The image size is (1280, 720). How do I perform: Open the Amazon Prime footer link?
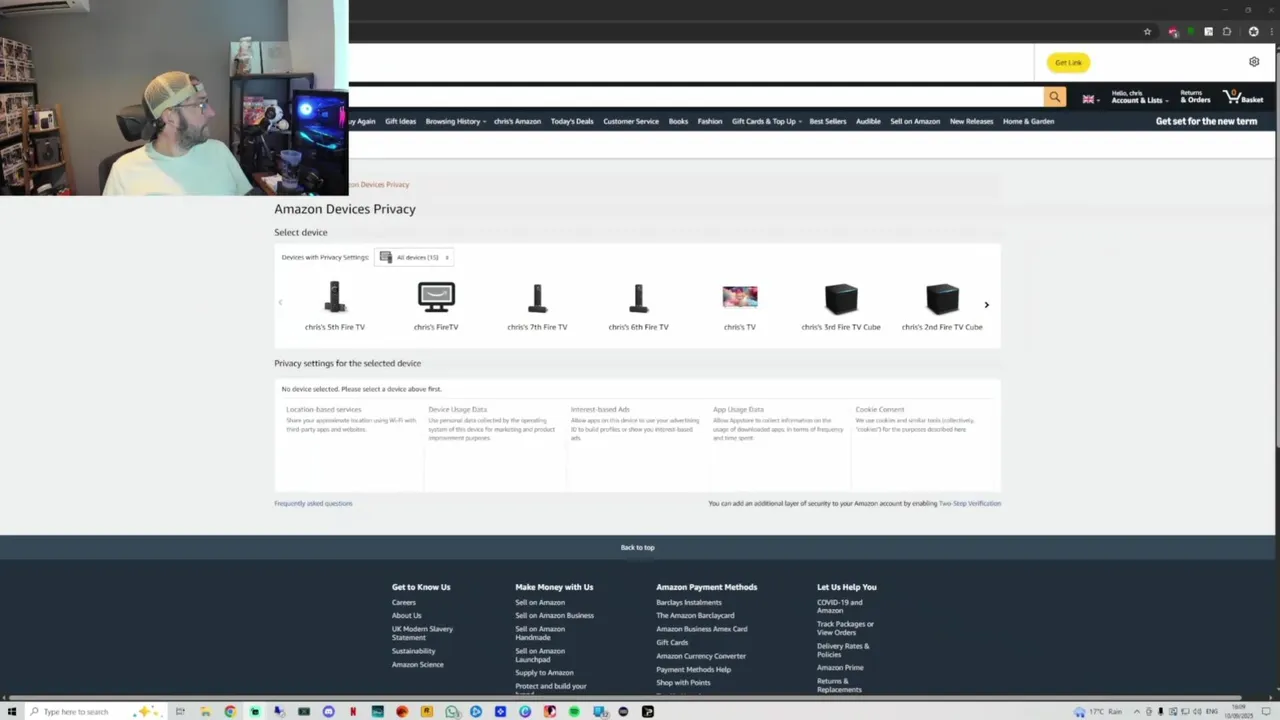click(x=840, y=668)
